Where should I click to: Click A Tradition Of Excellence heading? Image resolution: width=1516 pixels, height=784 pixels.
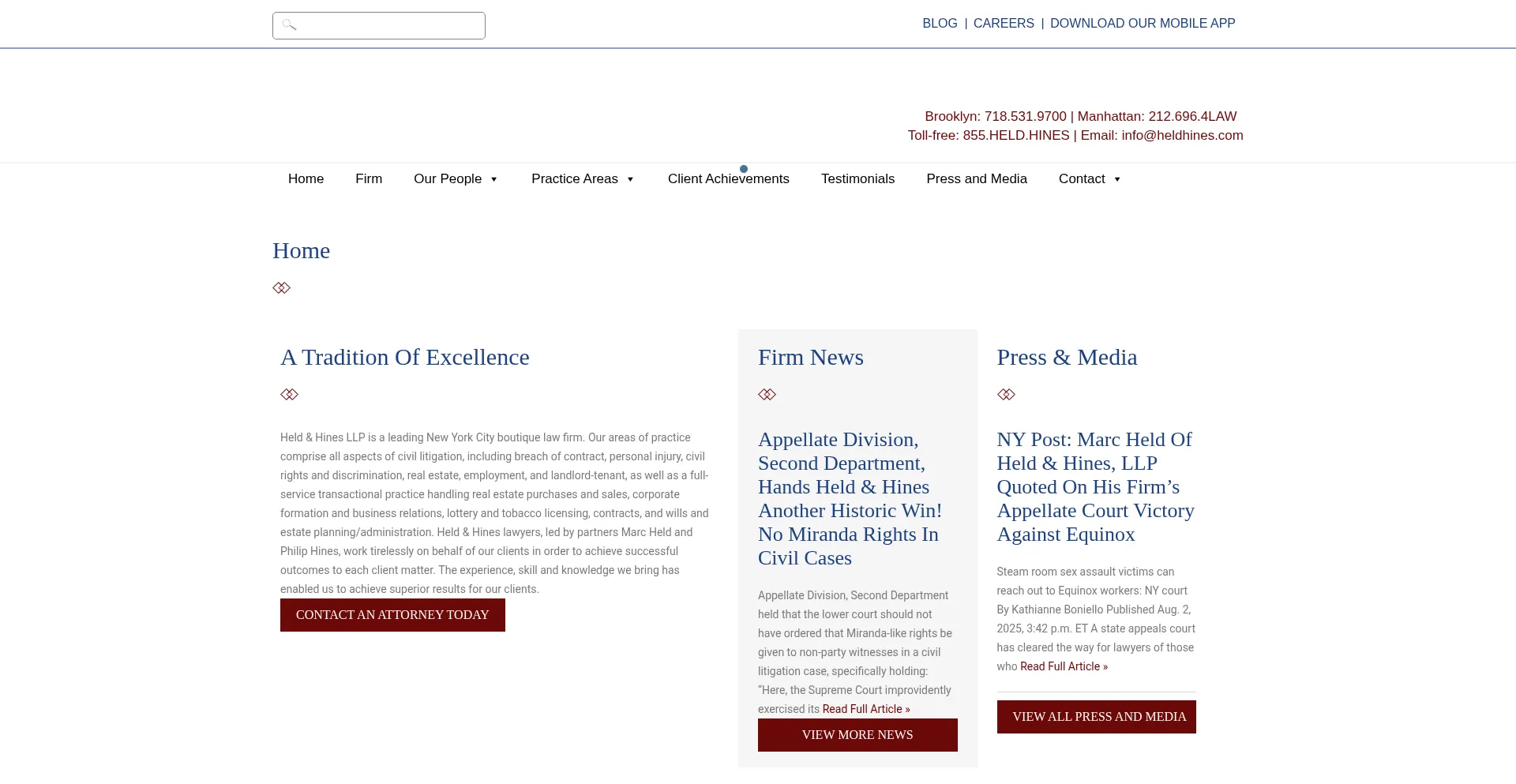[405, 358]
